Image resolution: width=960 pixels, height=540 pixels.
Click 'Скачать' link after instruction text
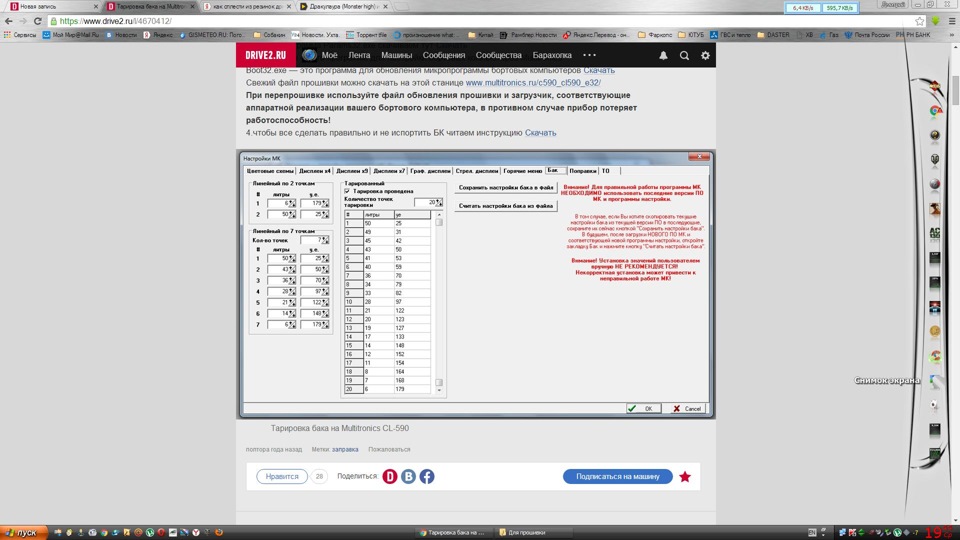[540, 132]
